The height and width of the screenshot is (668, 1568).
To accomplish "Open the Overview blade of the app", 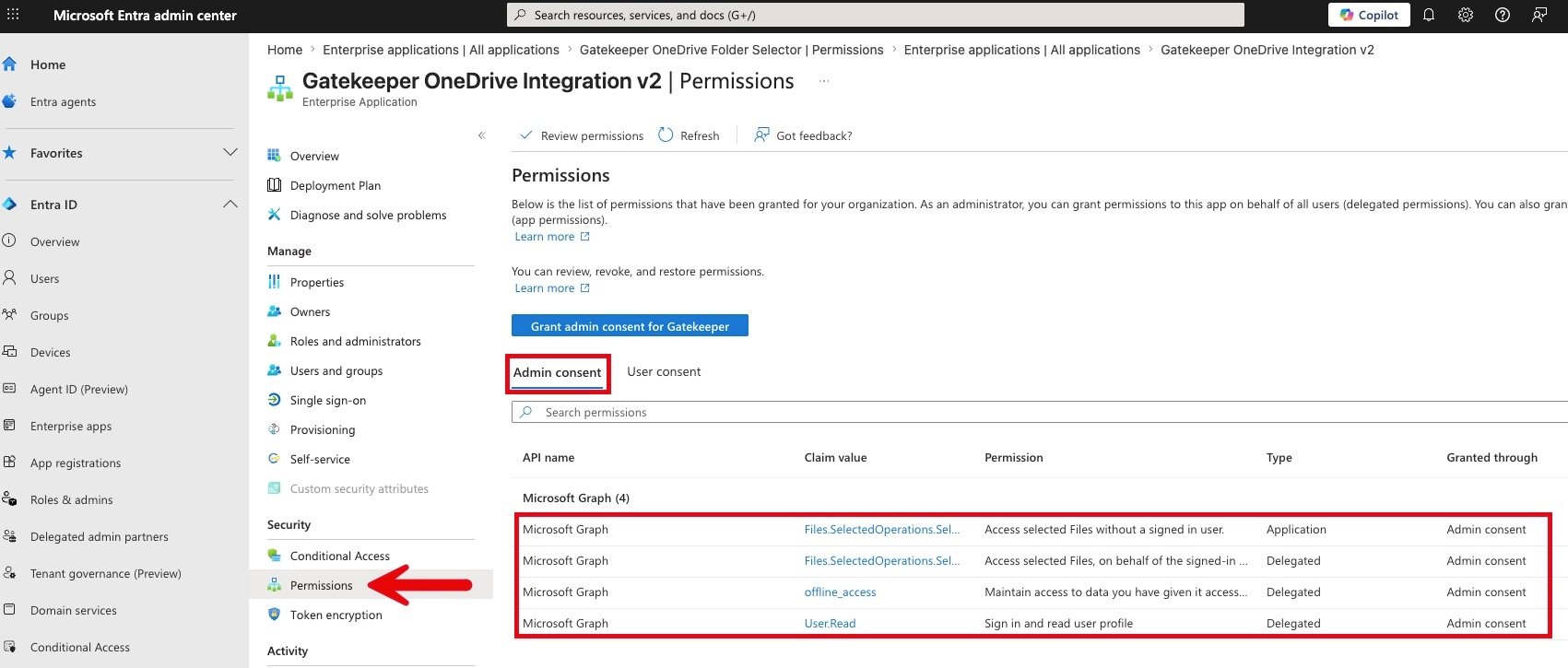I will click(x=314, y=156).
